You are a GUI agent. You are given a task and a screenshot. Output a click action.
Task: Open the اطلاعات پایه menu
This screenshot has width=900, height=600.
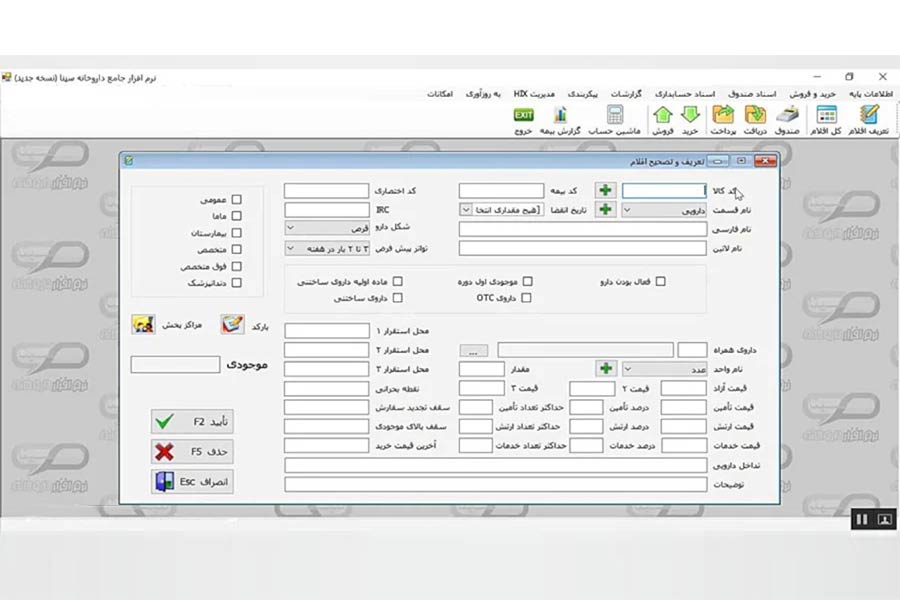871,94
